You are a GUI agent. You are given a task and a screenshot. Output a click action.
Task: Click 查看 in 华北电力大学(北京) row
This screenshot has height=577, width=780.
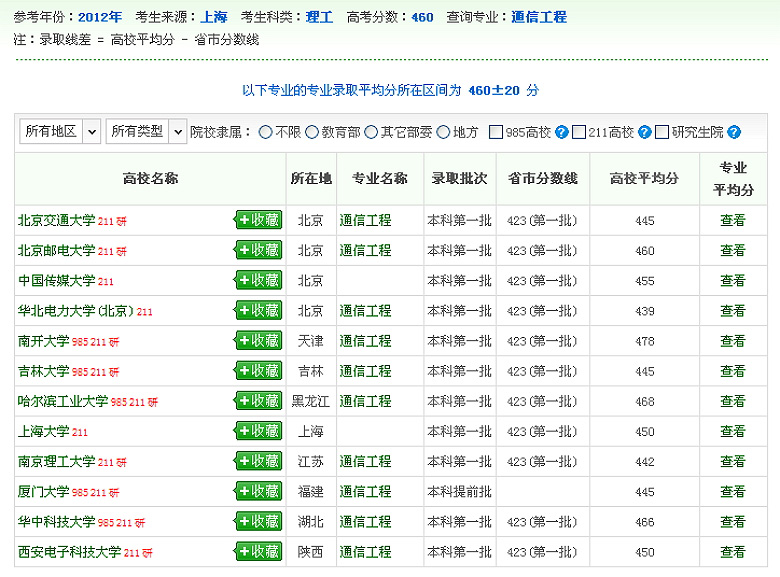[x=733, y=311]
